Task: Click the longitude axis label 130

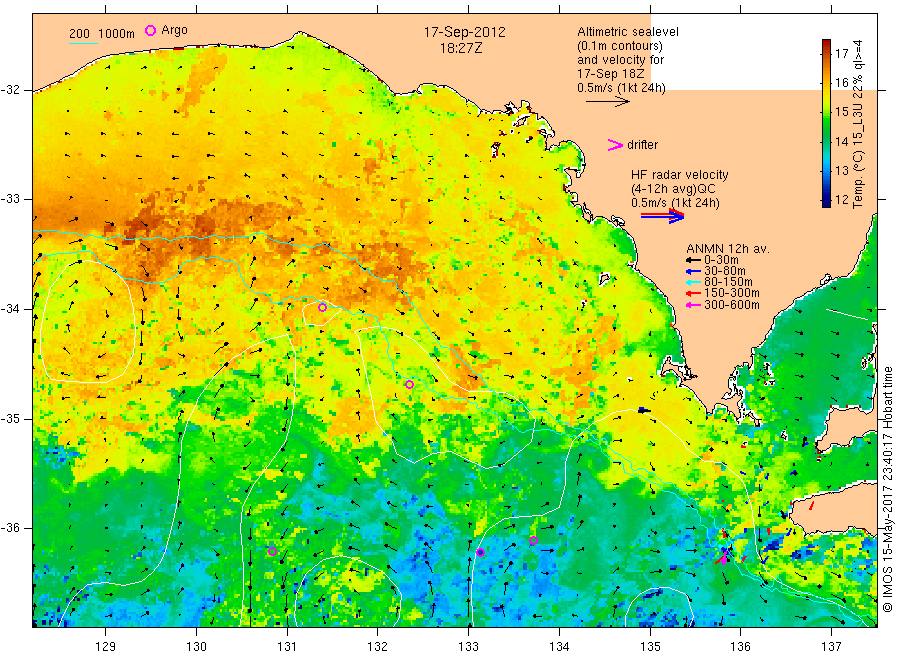Action: pyautogui.click(x=196, y=647)
